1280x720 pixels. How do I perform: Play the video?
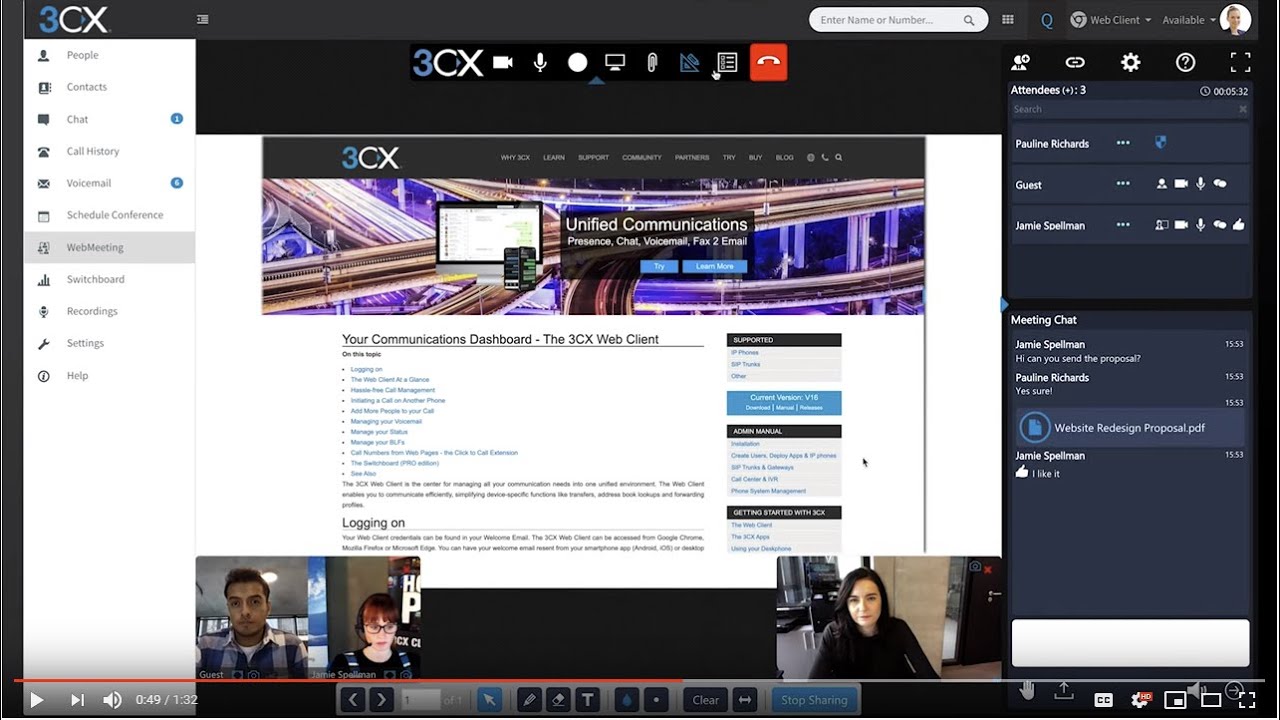[x=36, y=700]
